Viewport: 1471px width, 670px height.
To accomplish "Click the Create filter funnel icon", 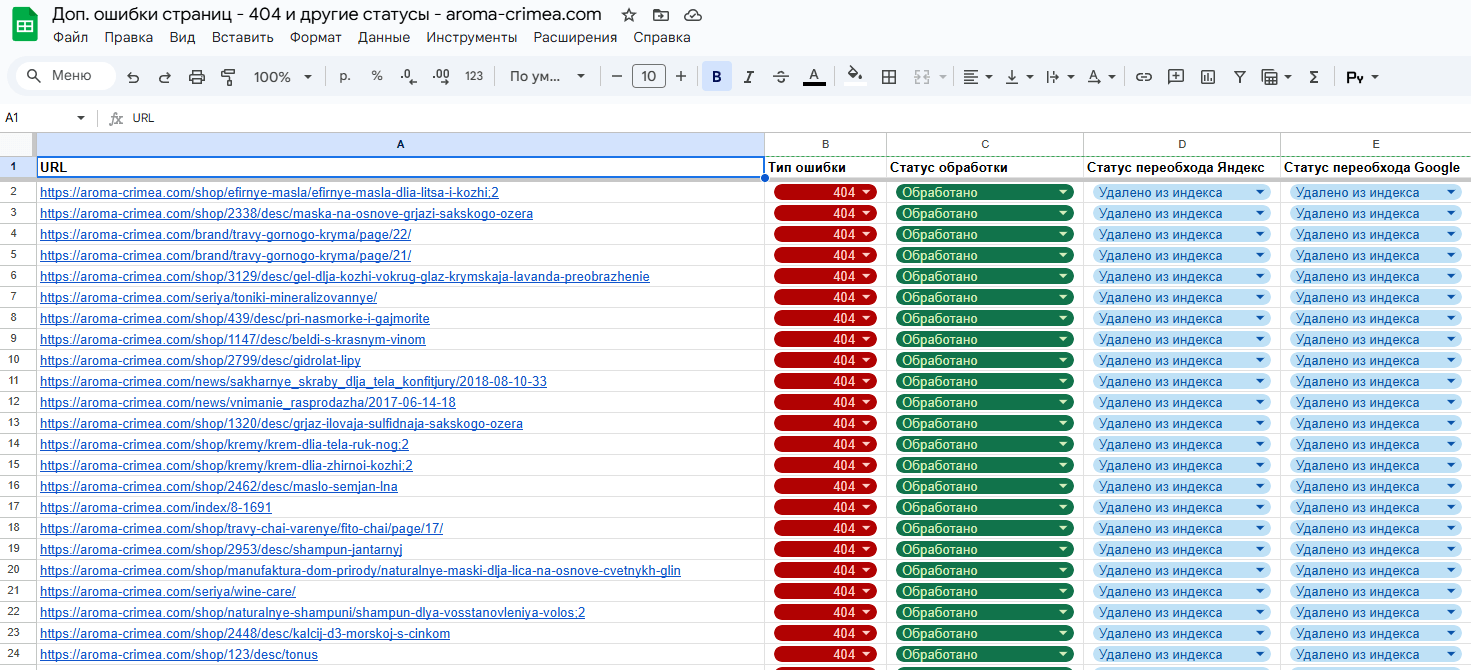I will click(1240, 77).
